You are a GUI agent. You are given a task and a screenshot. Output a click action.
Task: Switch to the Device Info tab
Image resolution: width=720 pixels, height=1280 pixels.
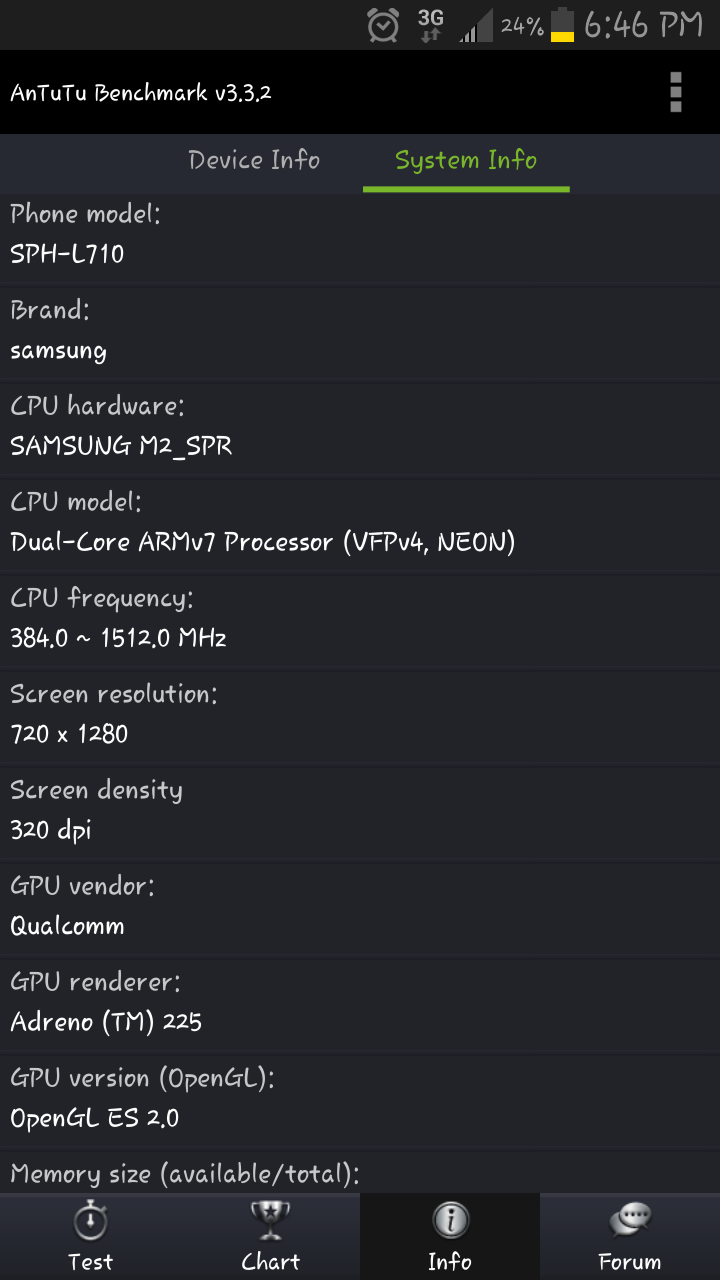coord(254,161)
